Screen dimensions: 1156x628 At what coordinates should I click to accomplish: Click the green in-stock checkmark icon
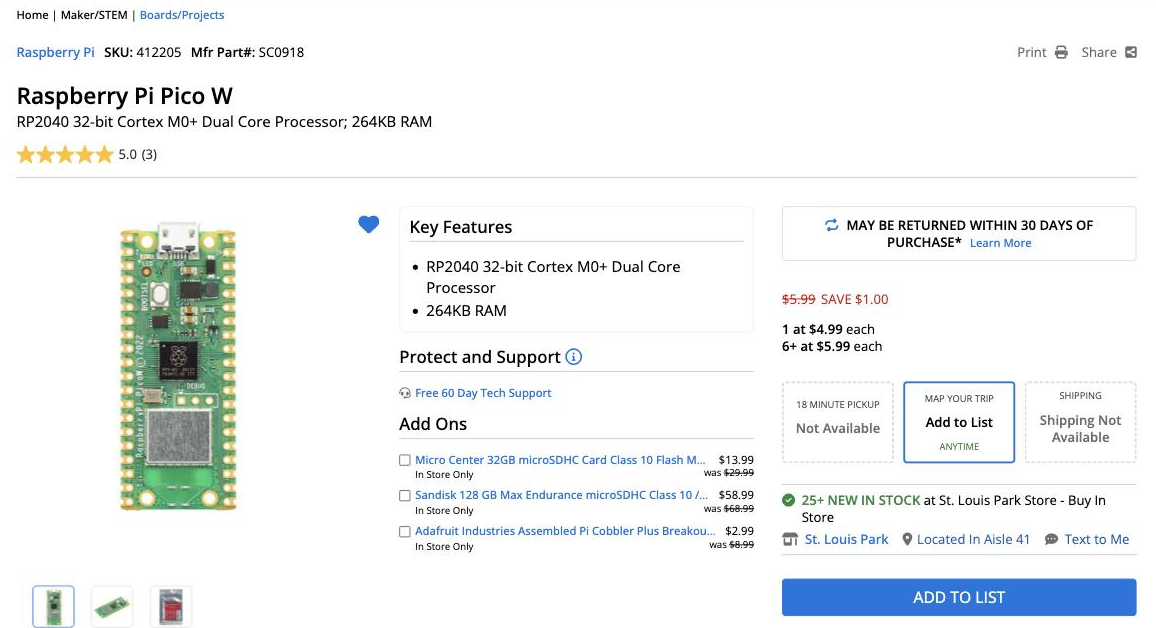789,500
